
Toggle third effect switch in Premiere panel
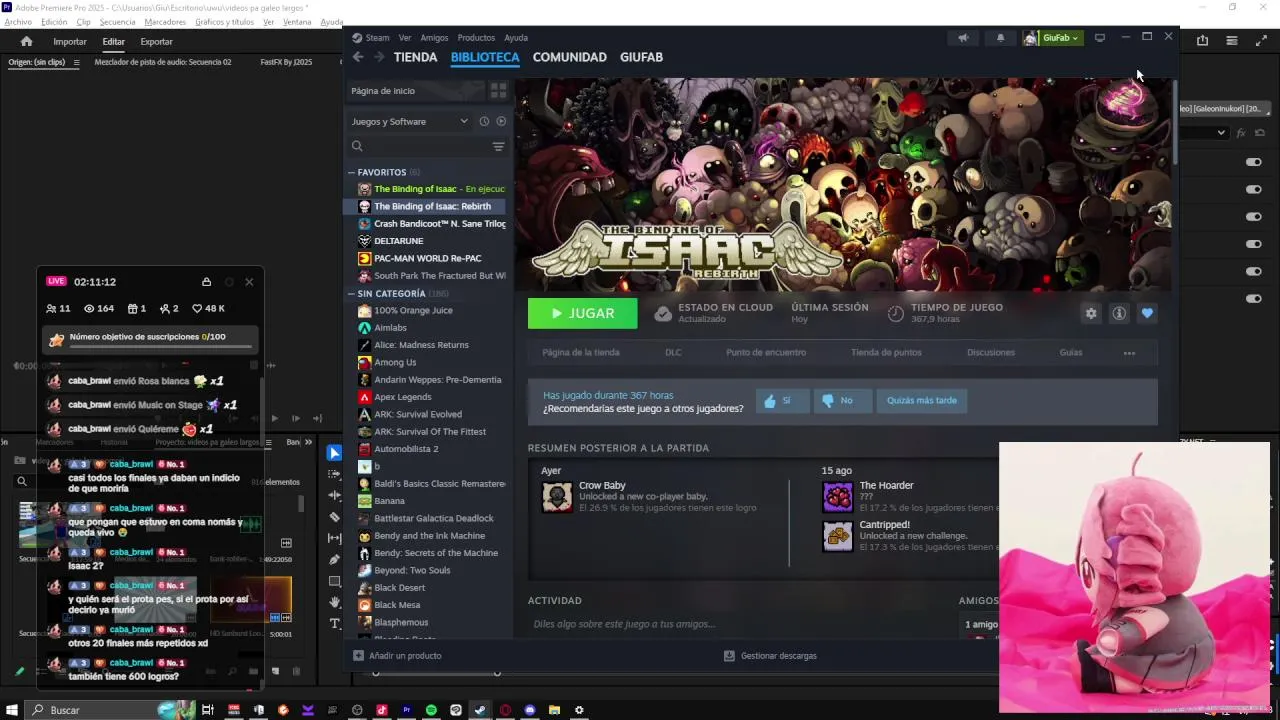pos(1253,216)
